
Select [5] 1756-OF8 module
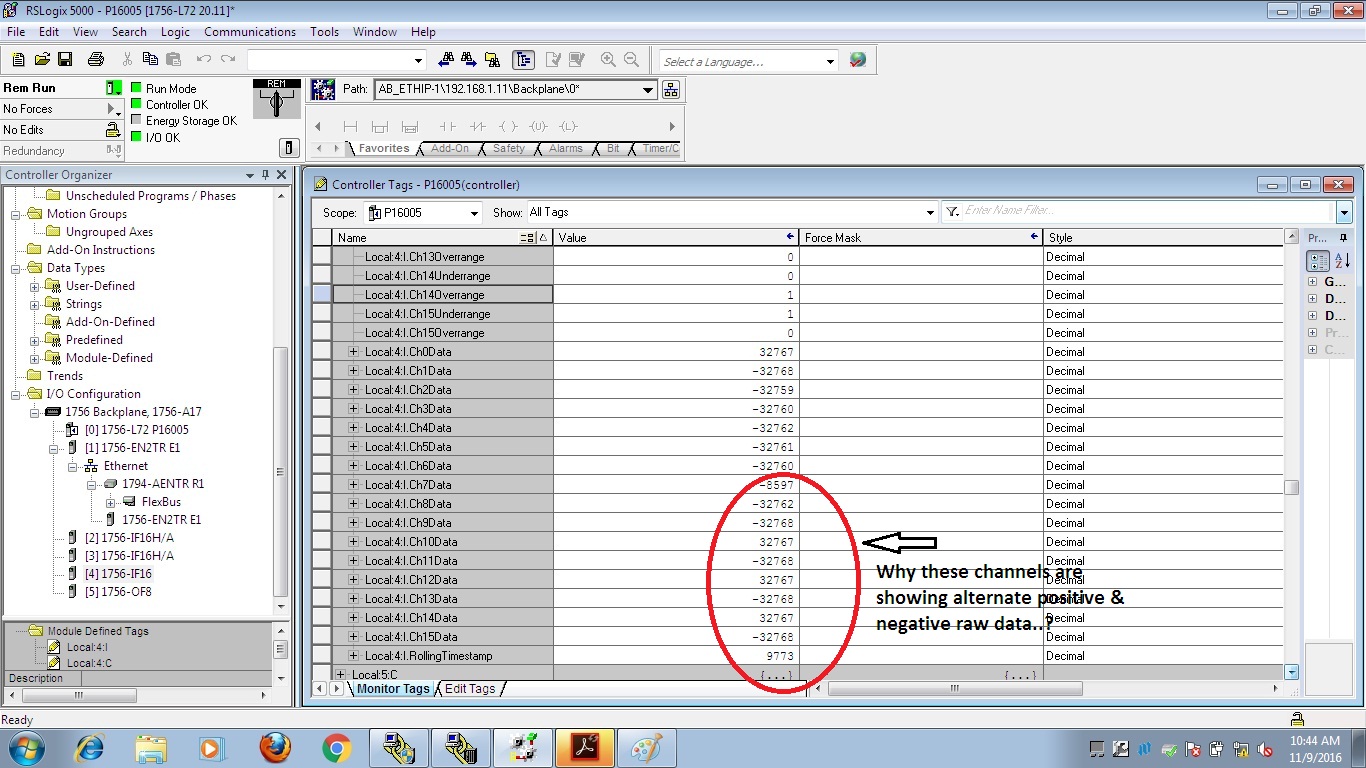118,592
